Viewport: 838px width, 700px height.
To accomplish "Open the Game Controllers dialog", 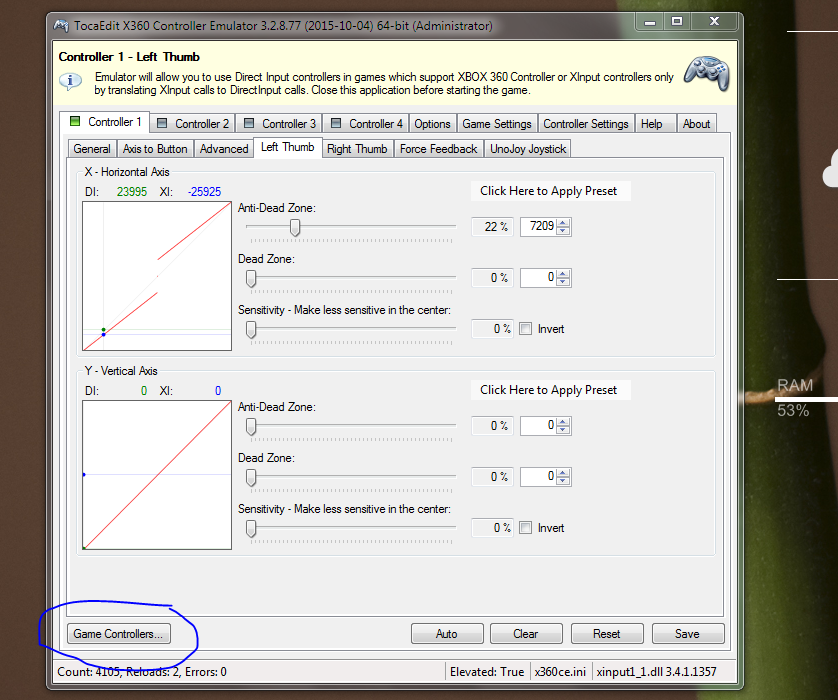I will (x=119, y=634).
